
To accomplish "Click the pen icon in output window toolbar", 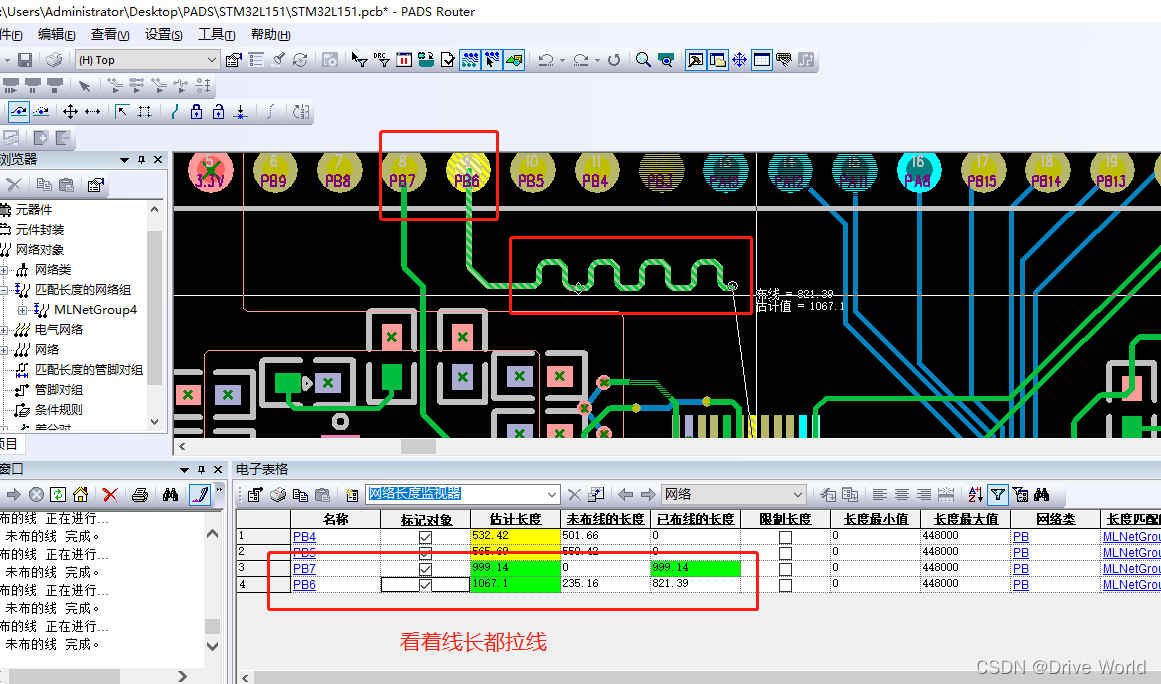I will [x=200, y=494].
